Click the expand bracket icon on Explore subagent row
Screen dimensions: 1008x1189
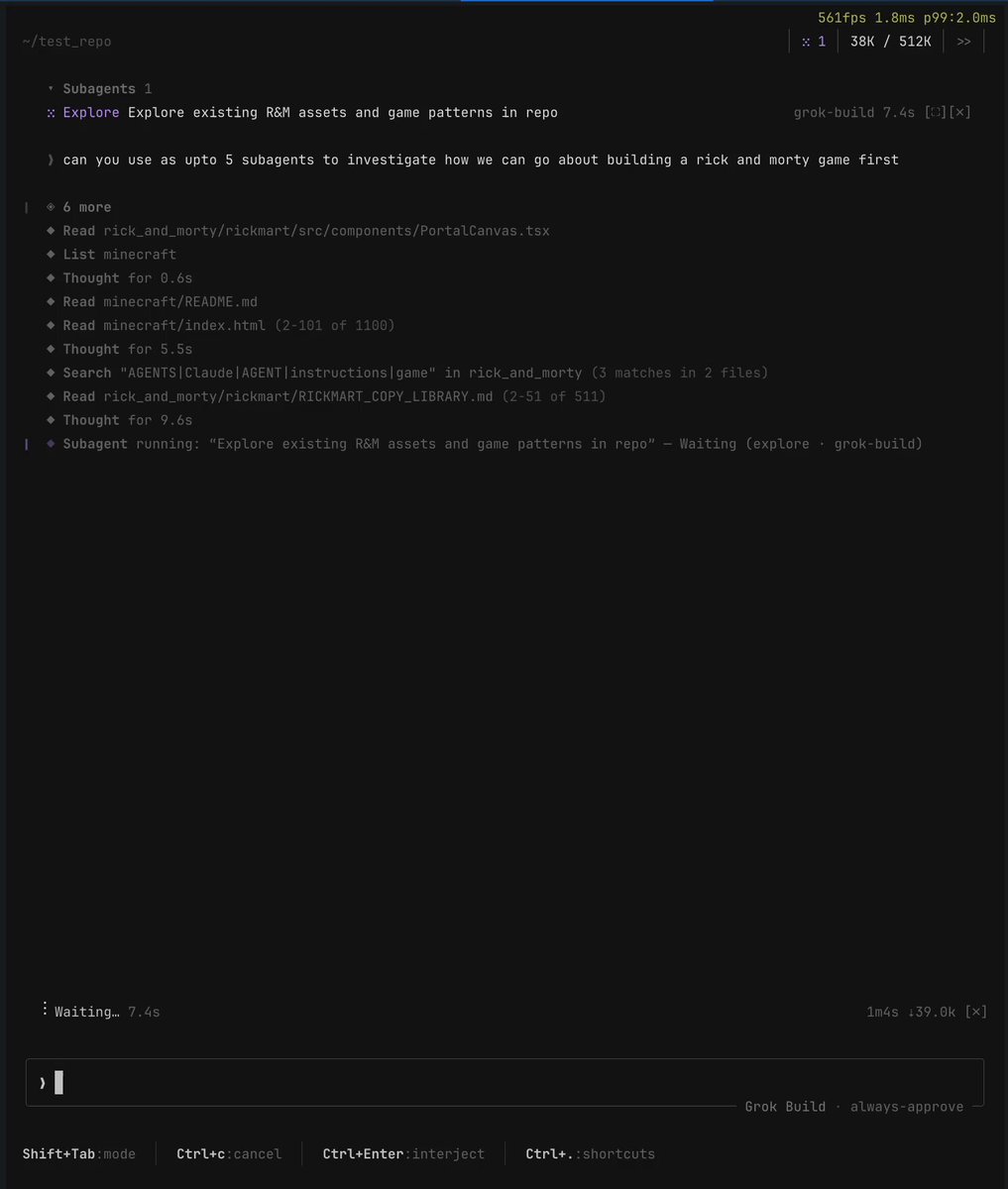coord(935,113)
